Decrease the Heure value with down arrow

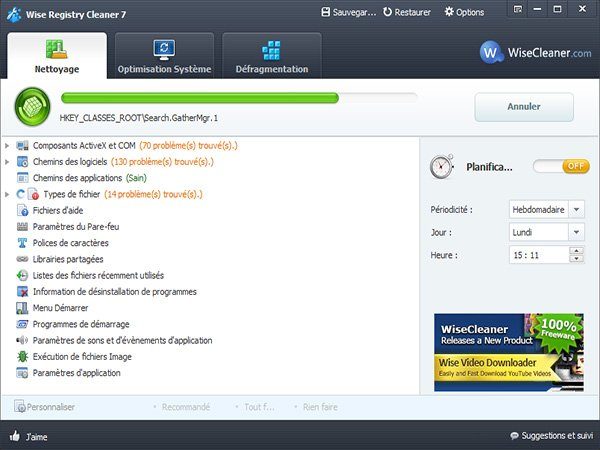tap(576, 259)
